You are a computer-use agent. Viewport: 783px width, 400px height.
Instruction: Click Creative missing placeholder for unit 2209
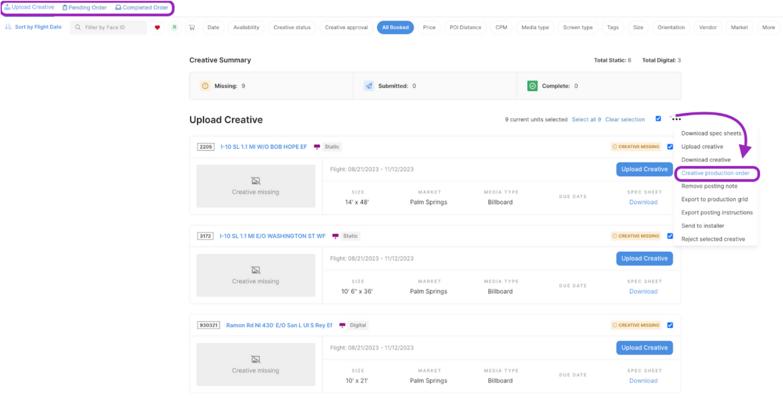coord(256,186)
